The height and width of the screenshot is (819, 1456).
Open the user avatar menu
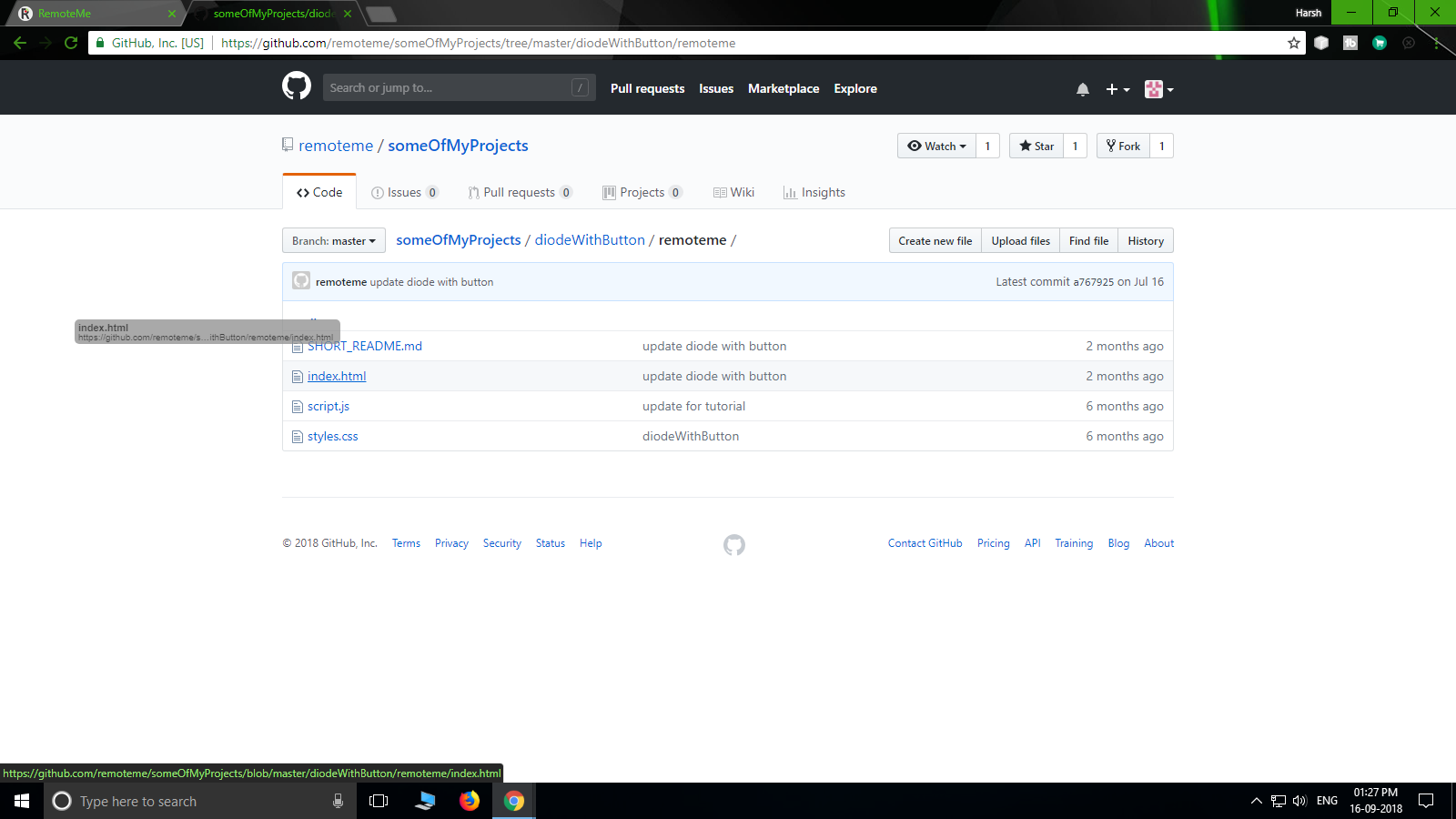coord(1158,89)
